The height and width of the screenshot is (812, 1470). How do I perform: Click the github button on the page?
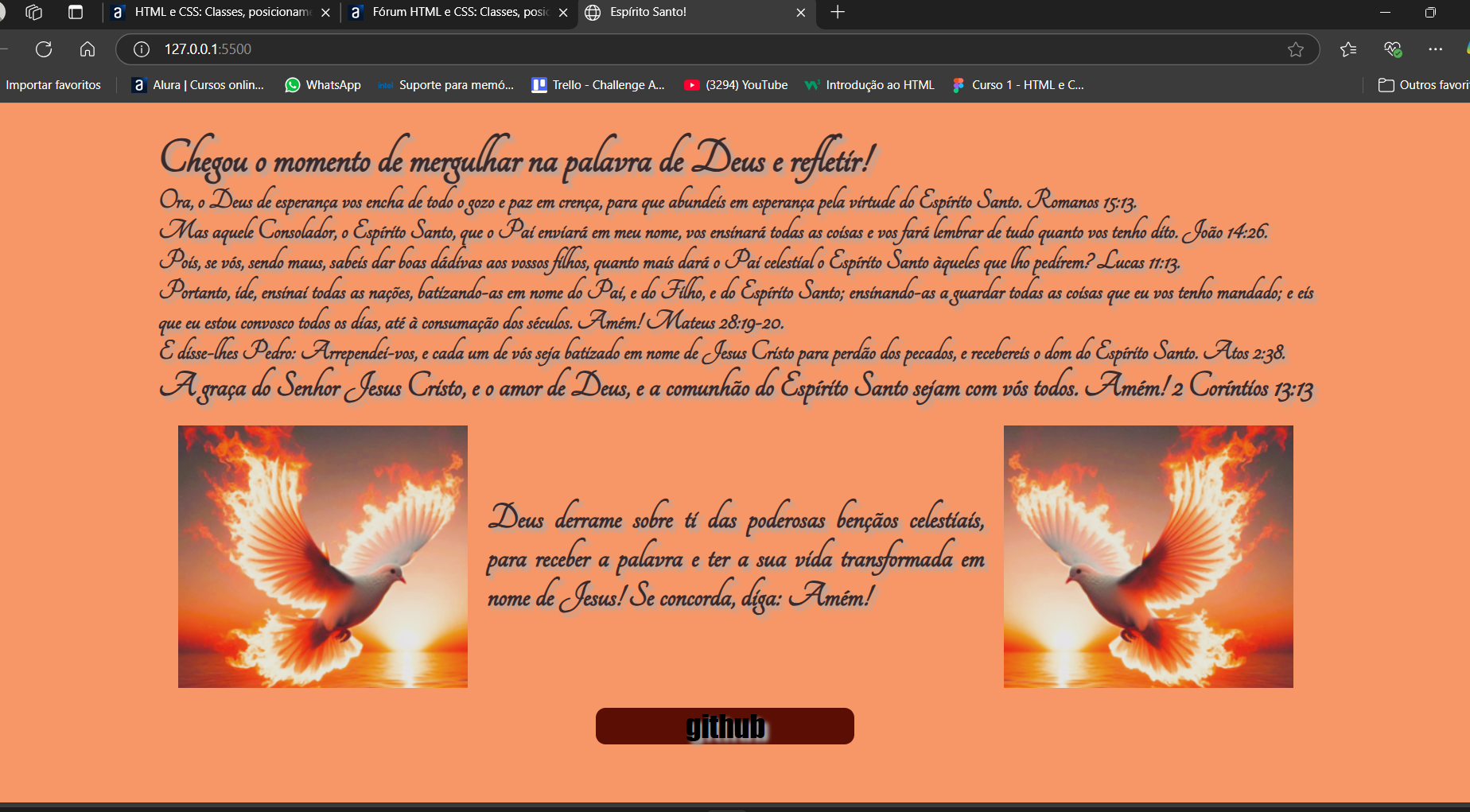[725, 726]
